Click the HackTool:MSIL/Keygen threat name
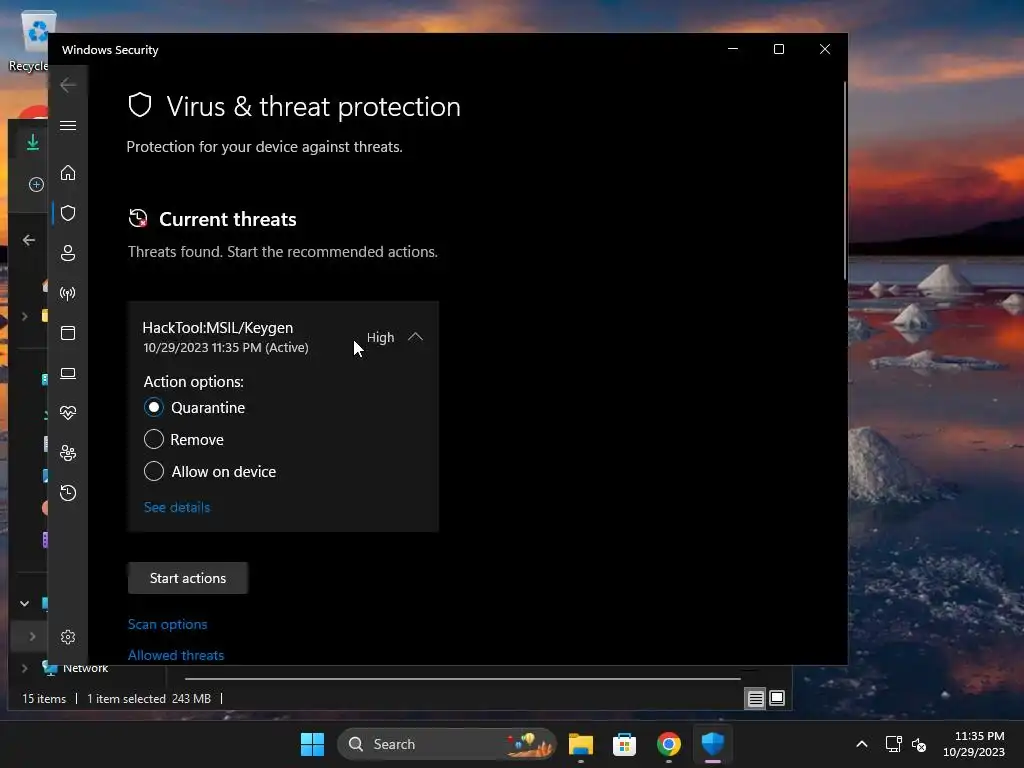 (217, 328)
